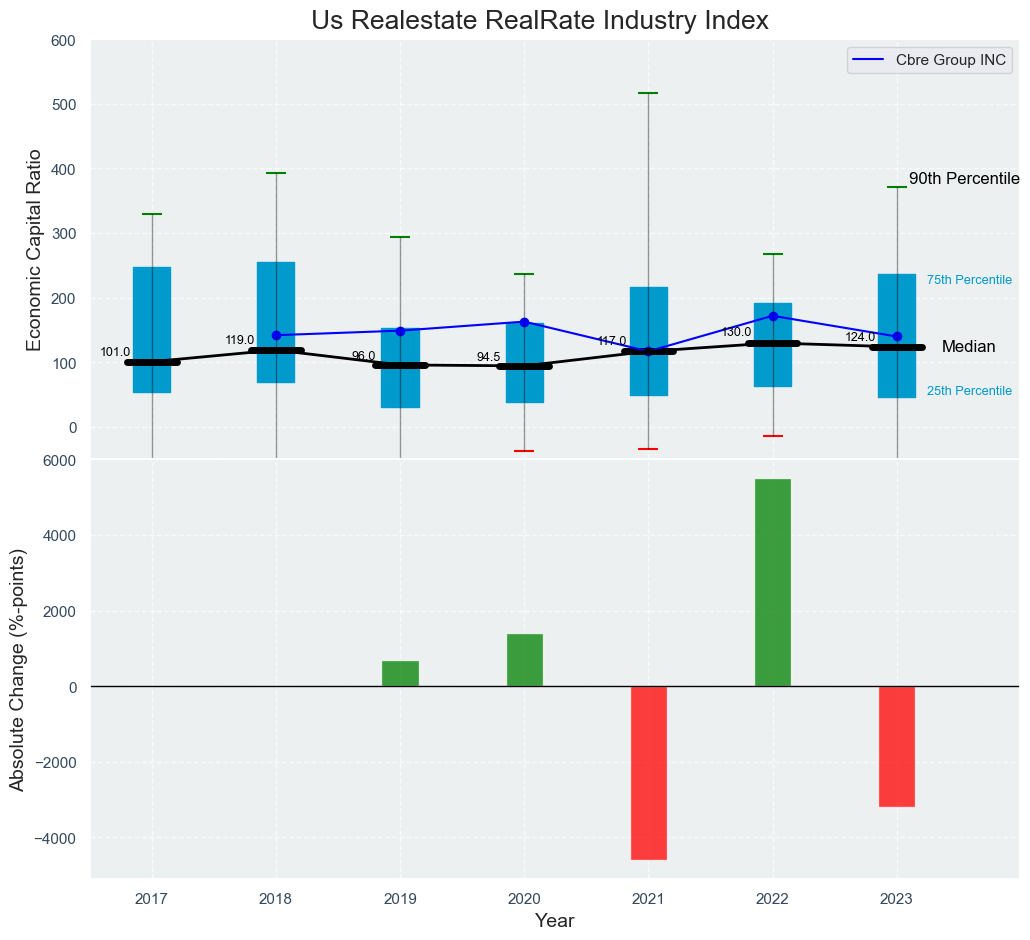Select the small green 2019 change bar
Viewport: 1030px width, 940px height.
(x=400, y=674)
